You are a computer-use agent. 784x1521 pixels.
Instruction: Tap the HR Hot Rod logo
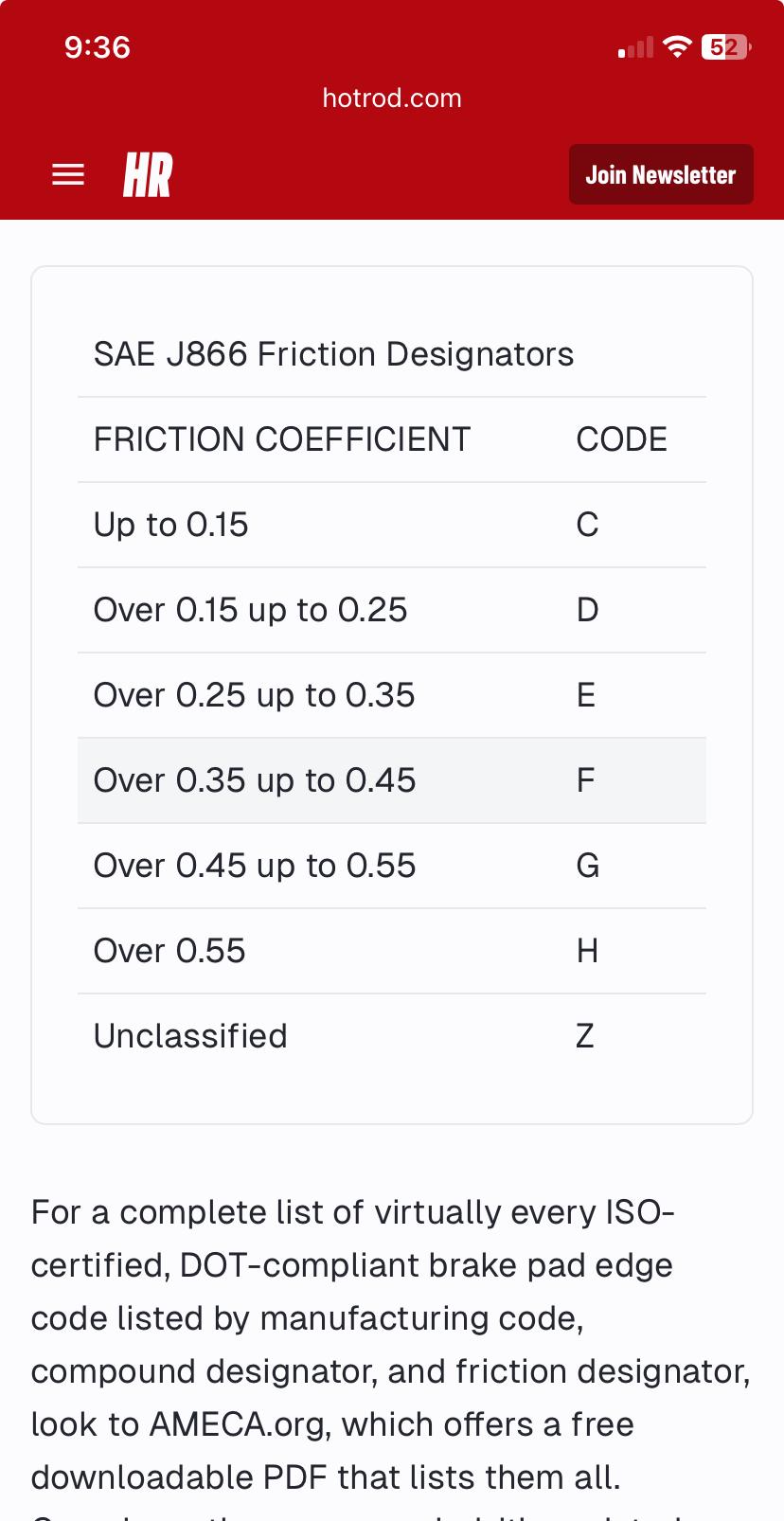(x=148, y=175)
